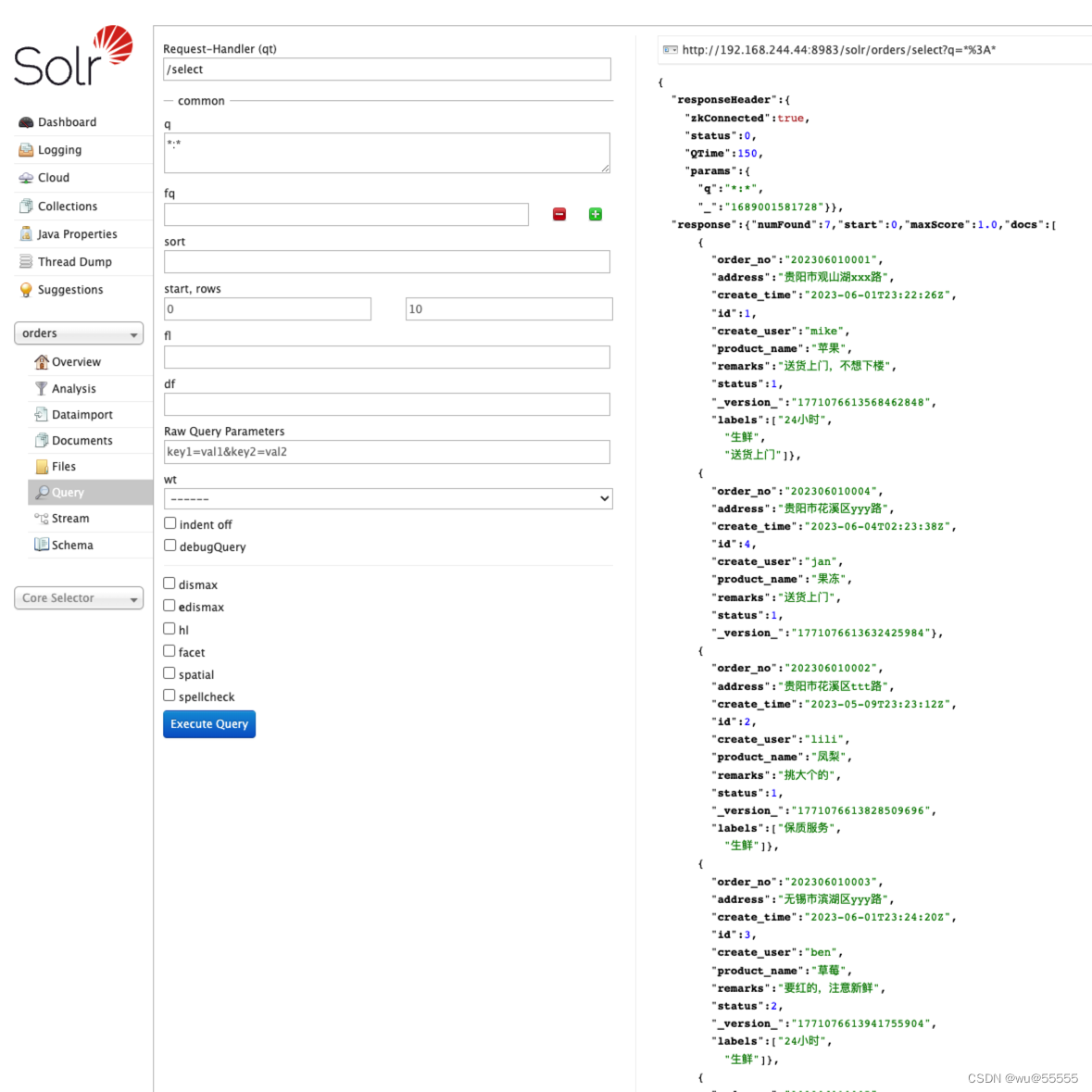Click the fq filter query field
Image resolution: width=1092 pixels, height=1092 pixels.
tap(346, 215)
